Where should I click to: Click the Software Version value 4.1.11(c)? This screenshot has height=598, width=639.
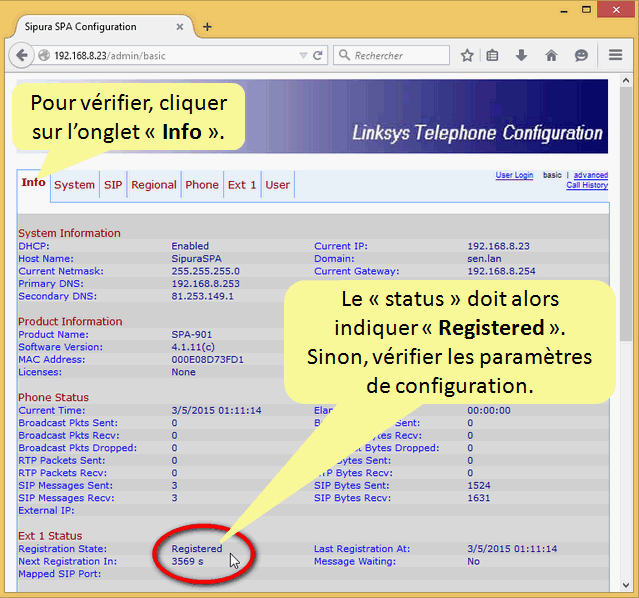[193, 347]
